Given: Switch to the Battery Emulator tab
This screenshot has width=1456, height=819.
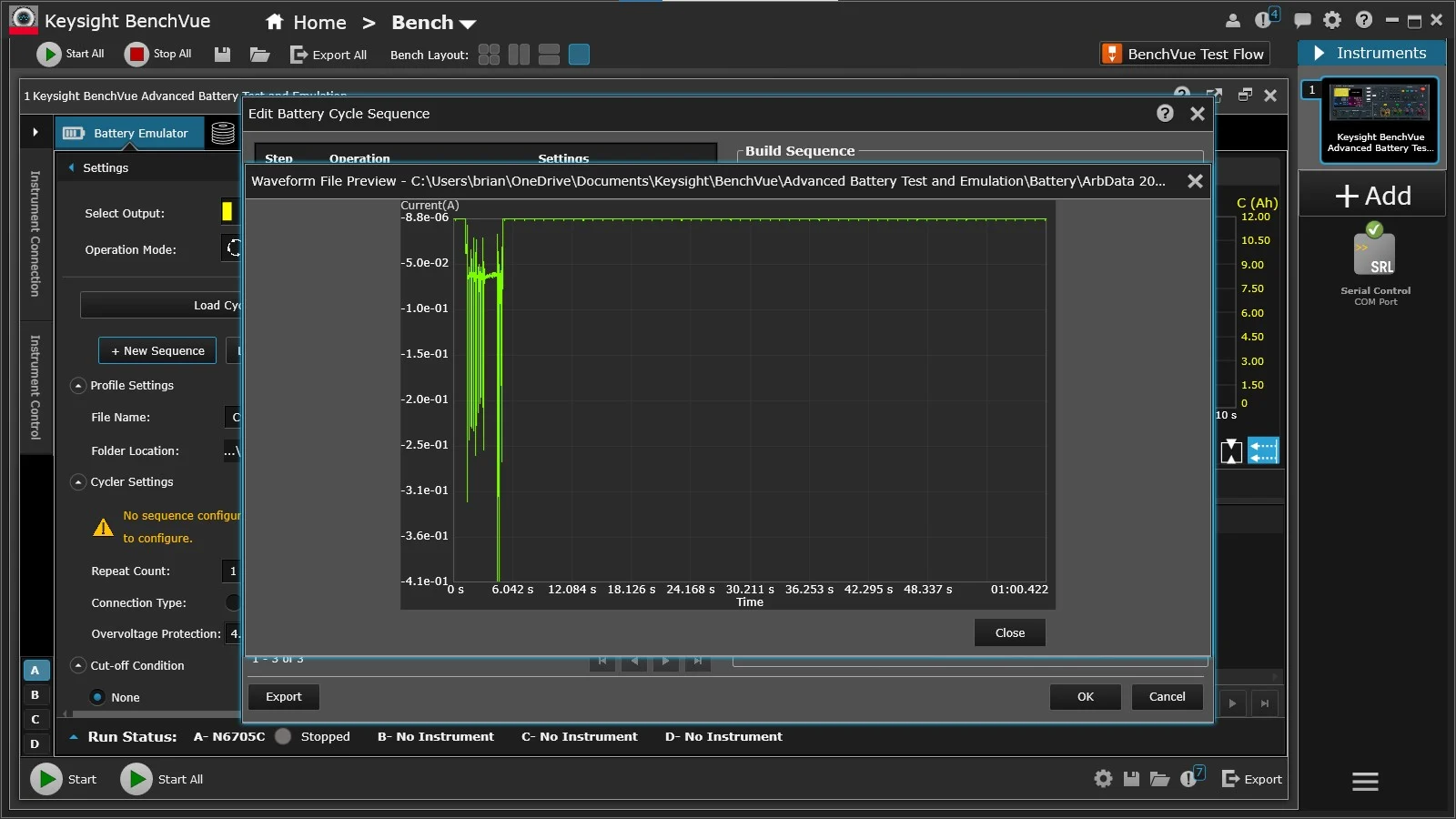Looking at the screenshot, I should (127, 133).
